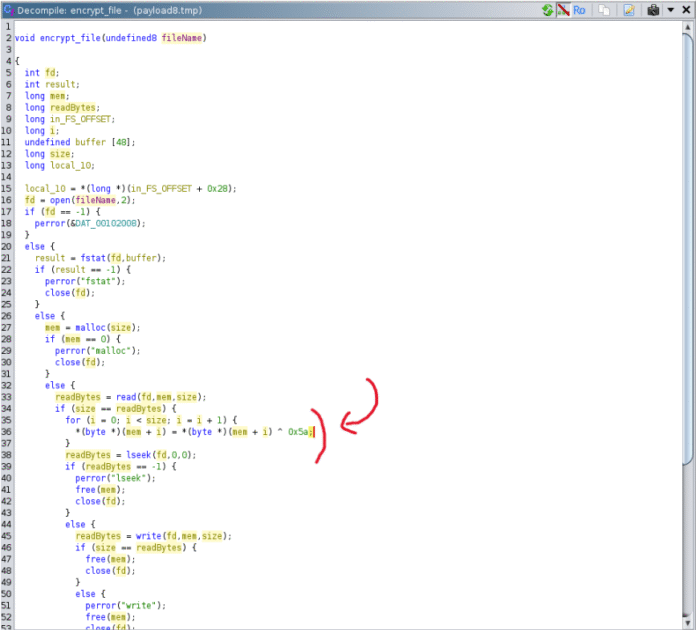Take a snapshot with the camera icon
This screenshot has height=630, width=696.
point(652,9)
